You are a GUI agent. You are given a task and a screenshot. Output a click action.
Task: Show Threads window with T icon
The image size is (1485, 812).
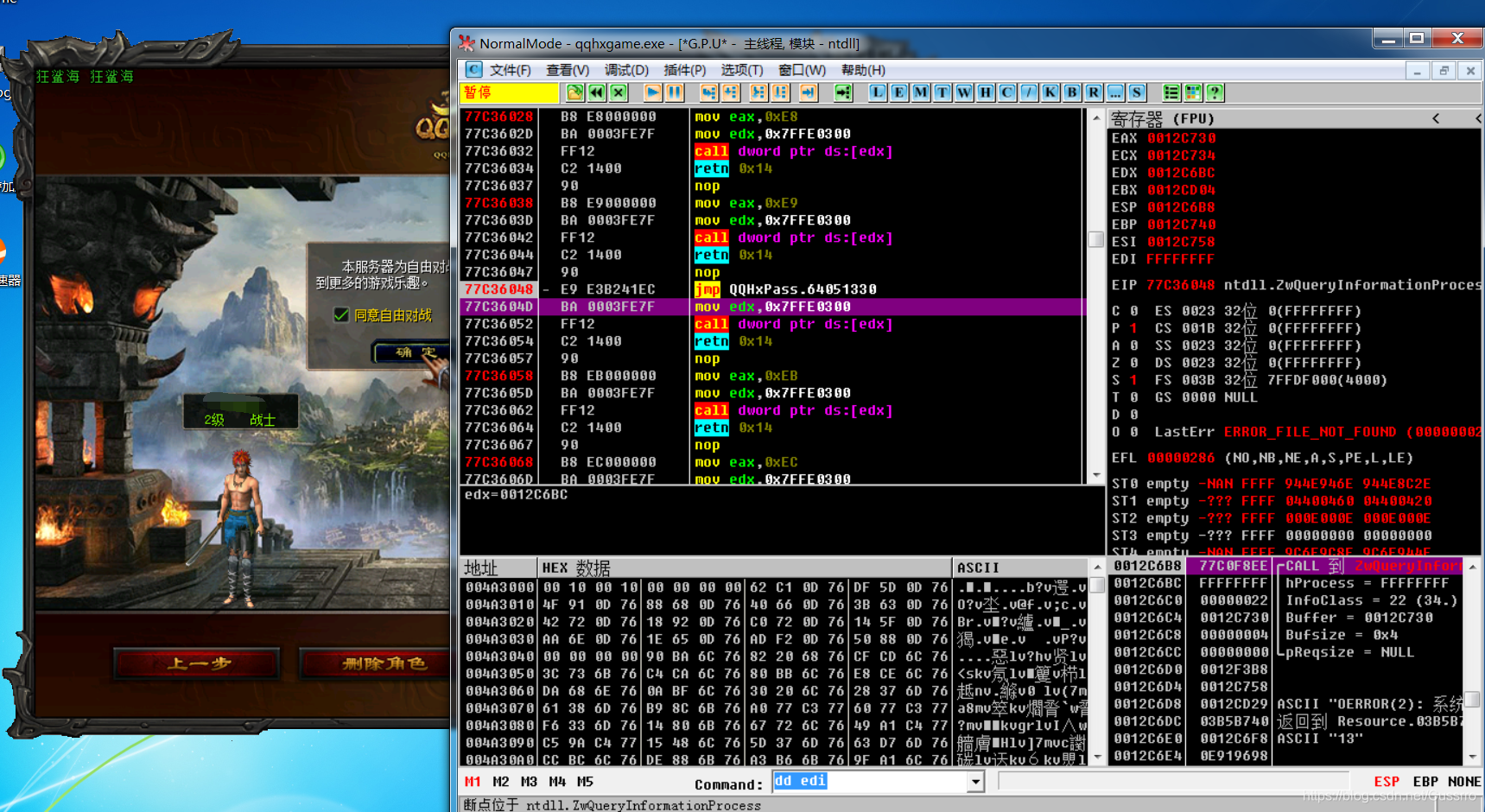[x=942, y=92]
